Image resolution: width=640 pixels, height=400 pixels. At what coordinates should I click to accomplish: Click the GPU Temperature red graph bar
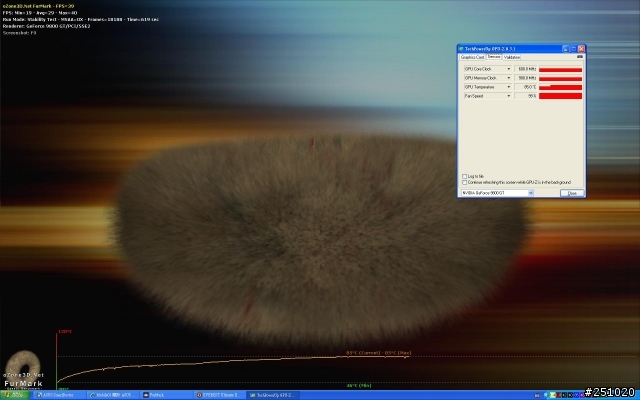click(x=560, y=87)
